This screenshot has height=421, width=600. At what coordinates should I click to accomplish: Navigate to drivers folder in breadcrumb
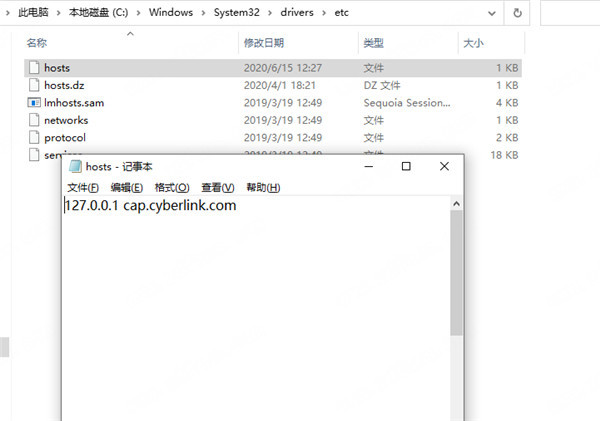(307, 15)
